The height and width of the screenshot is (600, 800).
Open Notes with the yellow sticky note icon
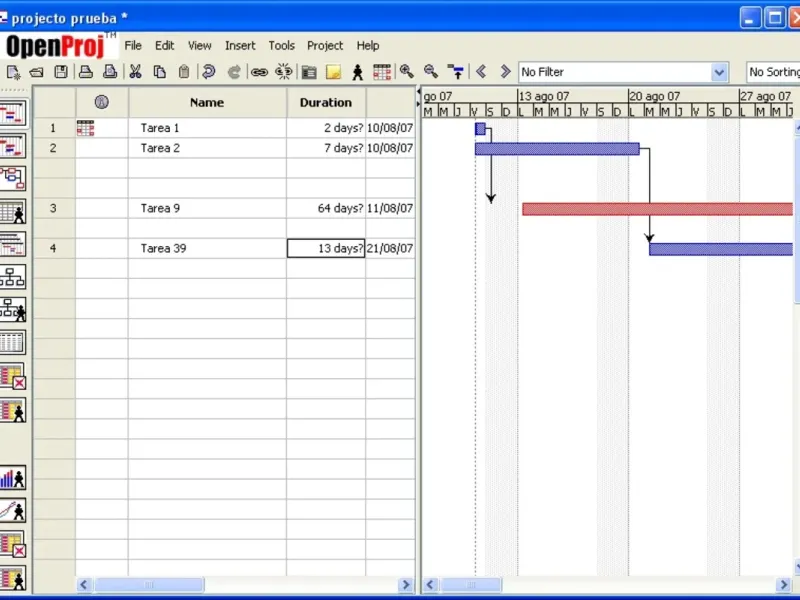(333, 72)
